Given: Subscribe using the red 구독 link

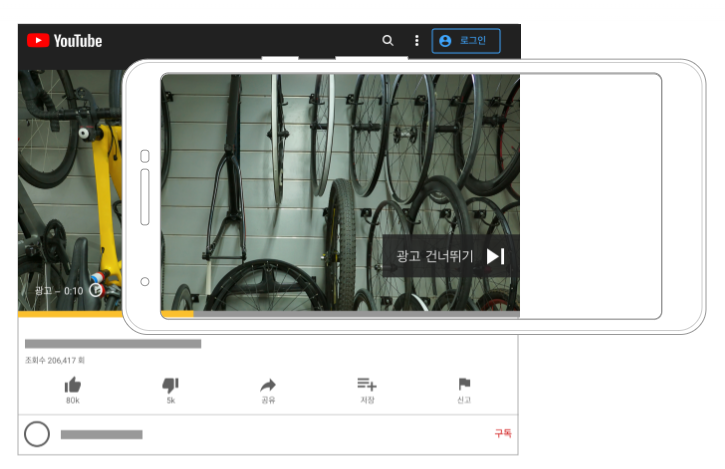Looking at the screenshot, I should [x=503, y=433].
